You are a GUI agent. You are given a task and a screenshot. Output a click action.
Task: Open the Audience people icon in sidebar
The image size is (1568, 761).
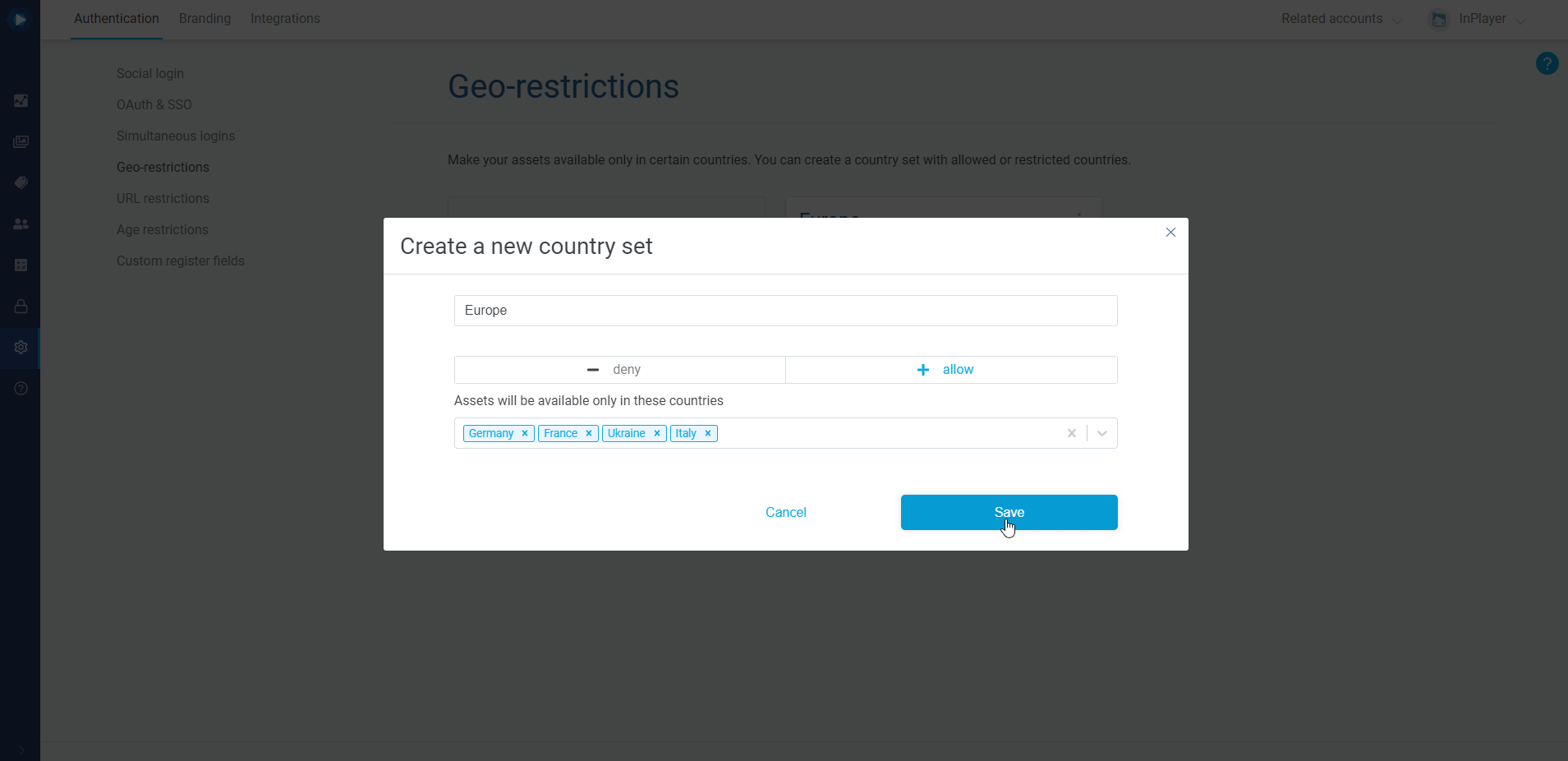tap(21, 224)
